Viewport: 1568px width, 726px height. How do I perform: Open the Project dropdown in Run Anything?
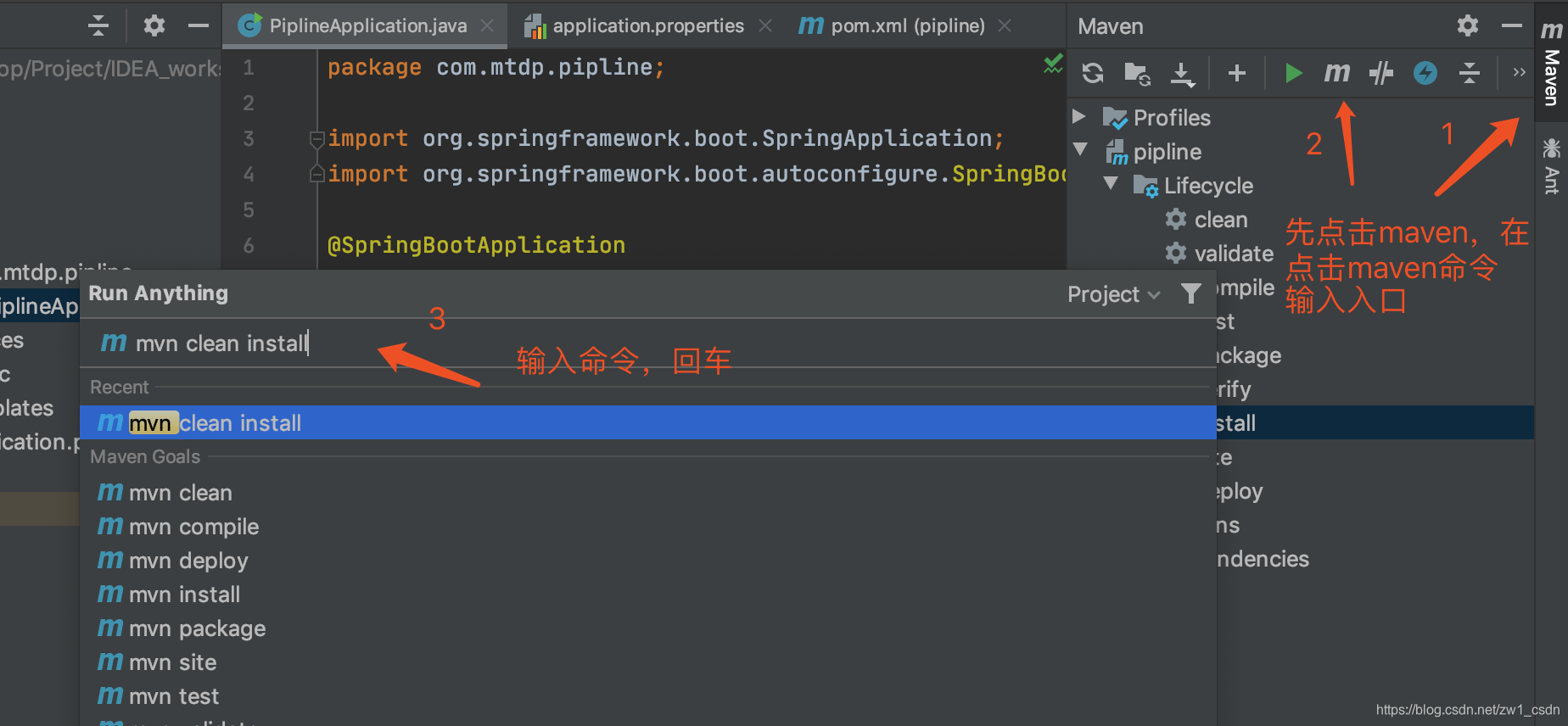[1113, 294]
